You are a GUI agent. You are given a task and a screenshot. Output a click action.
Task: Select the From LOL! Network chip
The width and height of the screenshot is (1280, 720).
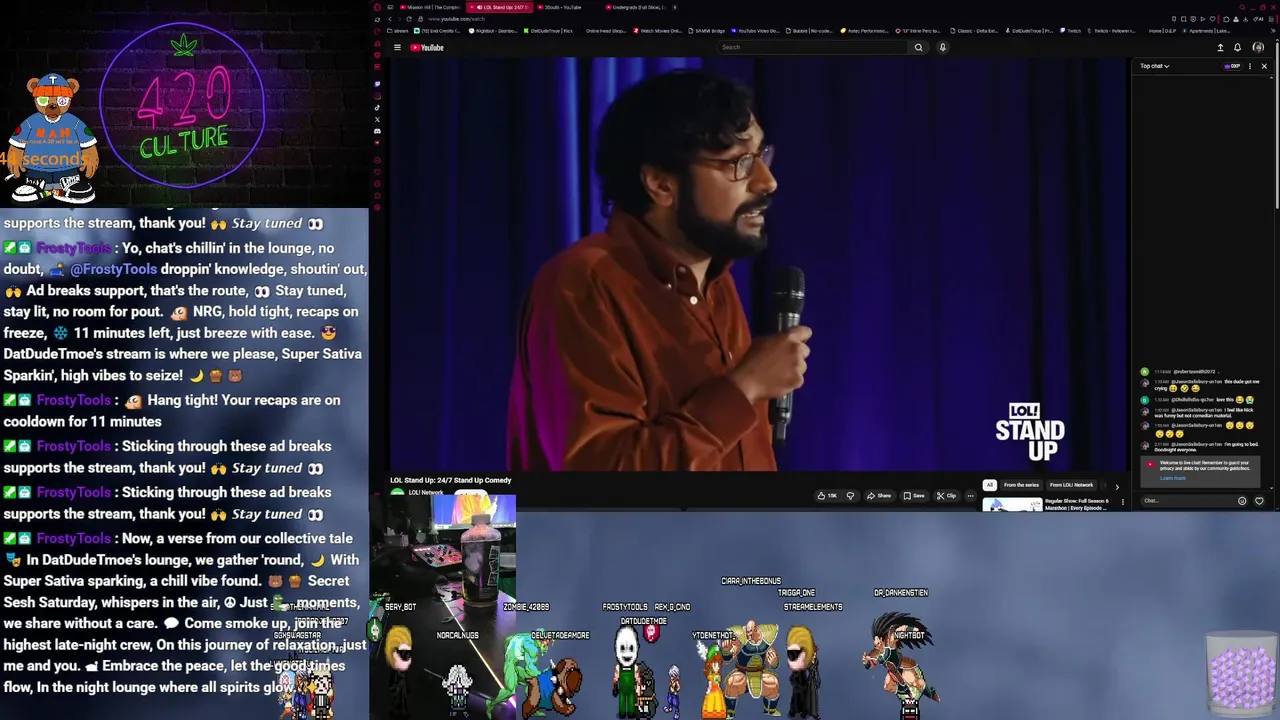pos(1071,485)
